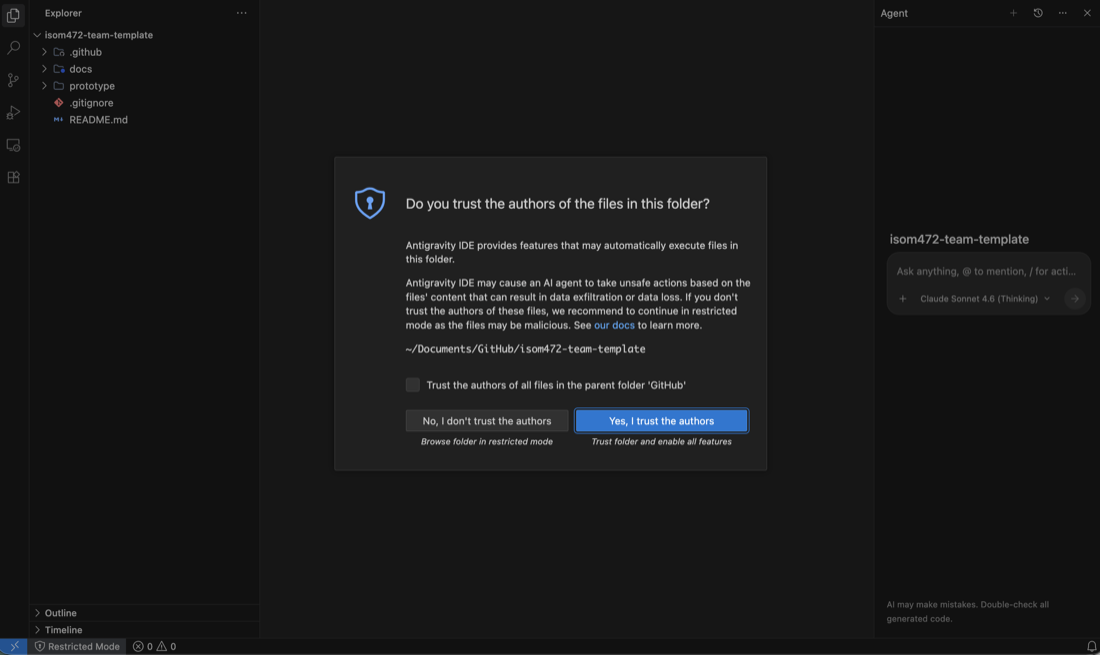Click the README.md markdown file icon
1100x655 pixels.
tap(59, 119)
